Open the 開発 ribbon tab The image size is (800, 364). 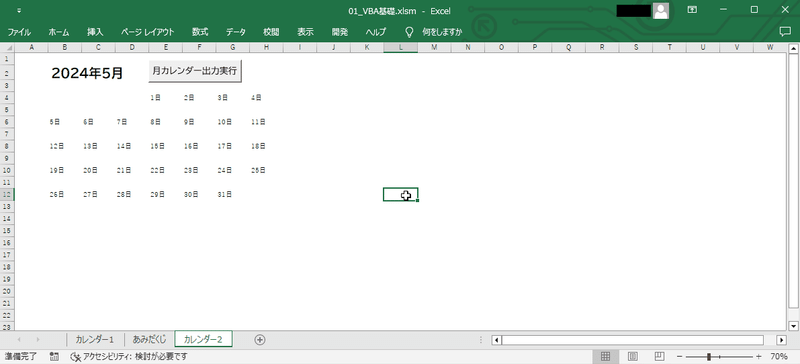point(339,32)
